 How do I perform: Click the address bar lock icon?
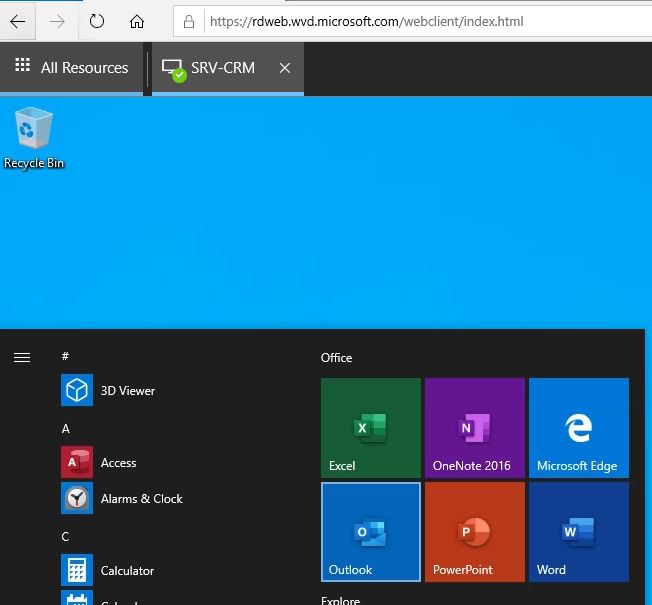point(189,22)
